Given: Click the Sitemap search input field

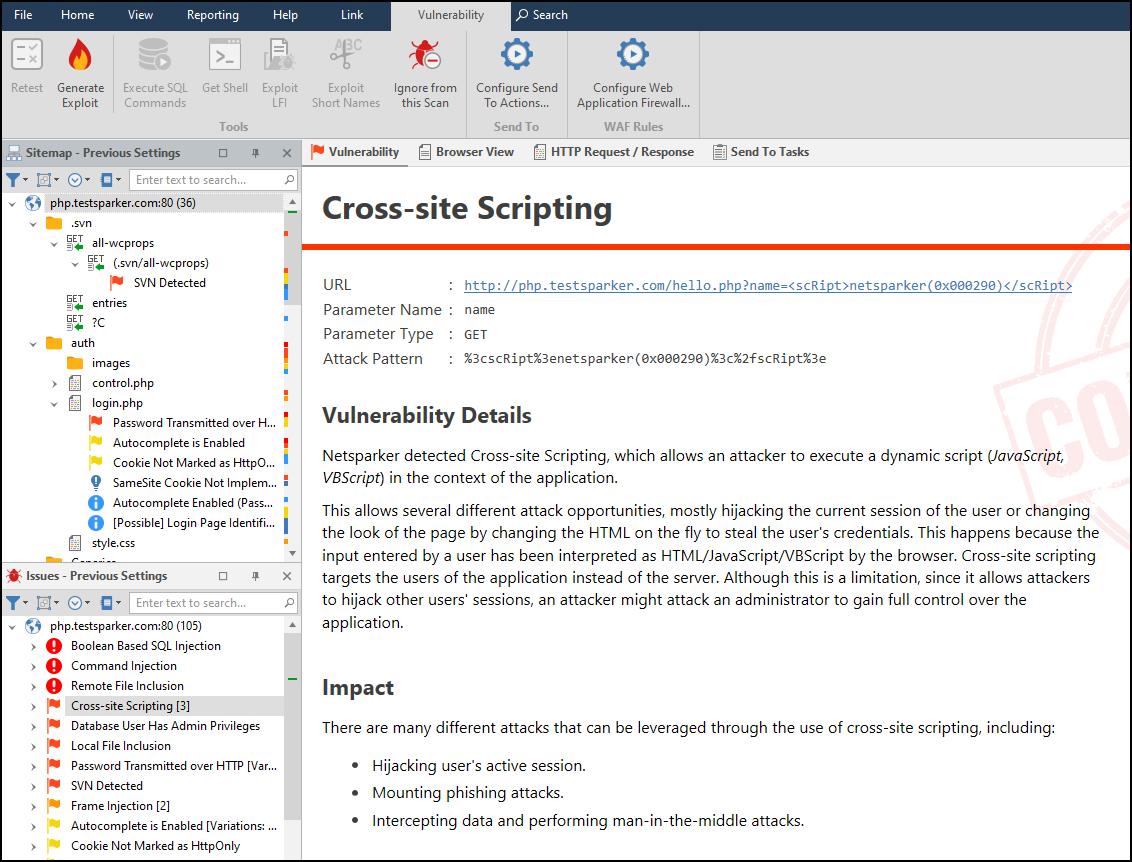Looking at the screenshot, I should coord(212,179).
